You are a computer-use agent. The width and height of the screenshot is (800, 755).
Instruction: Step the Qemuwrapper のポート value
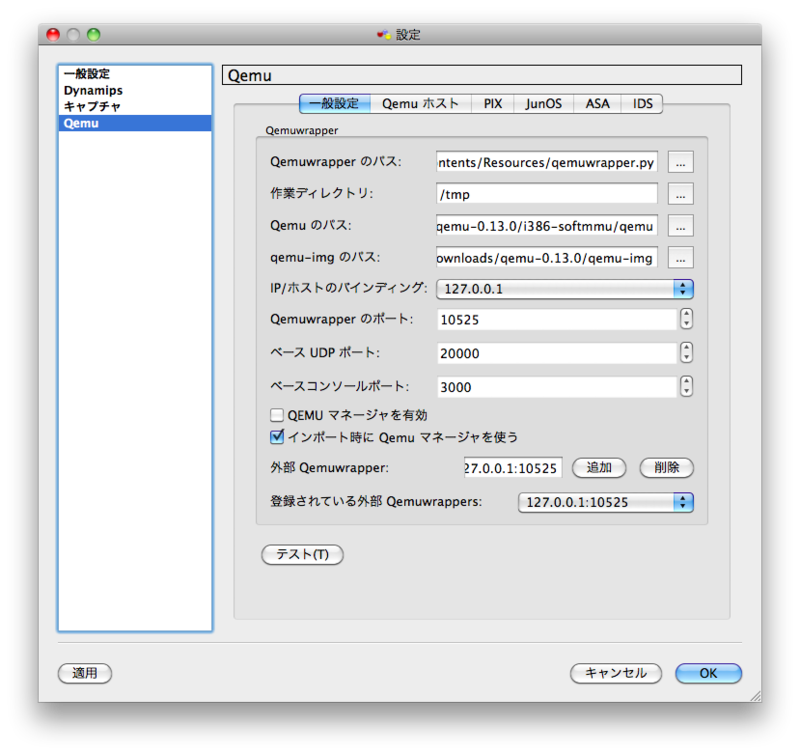(686, 319)
